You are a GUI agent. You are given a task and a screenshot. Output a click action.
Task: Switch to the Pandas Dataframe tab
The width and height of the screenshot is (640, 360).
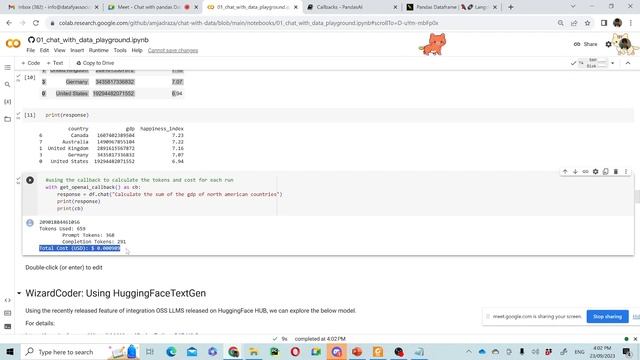point(451,7)
